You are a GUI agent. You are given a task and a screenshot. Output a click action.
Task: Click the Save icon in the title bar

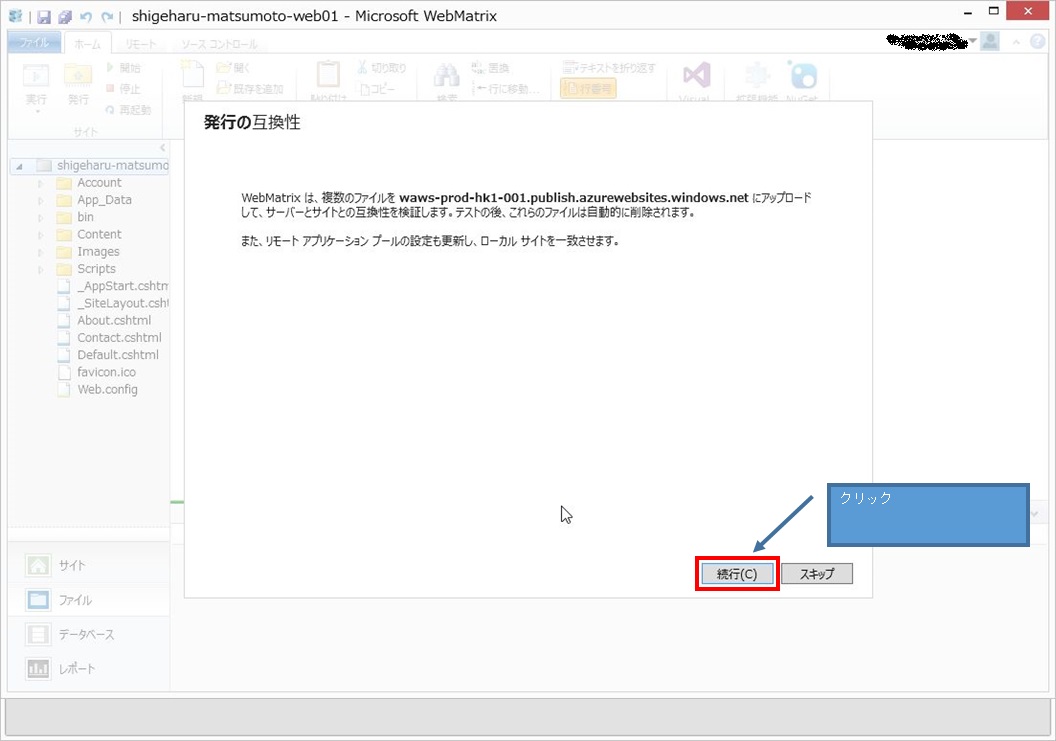point(44,17)
